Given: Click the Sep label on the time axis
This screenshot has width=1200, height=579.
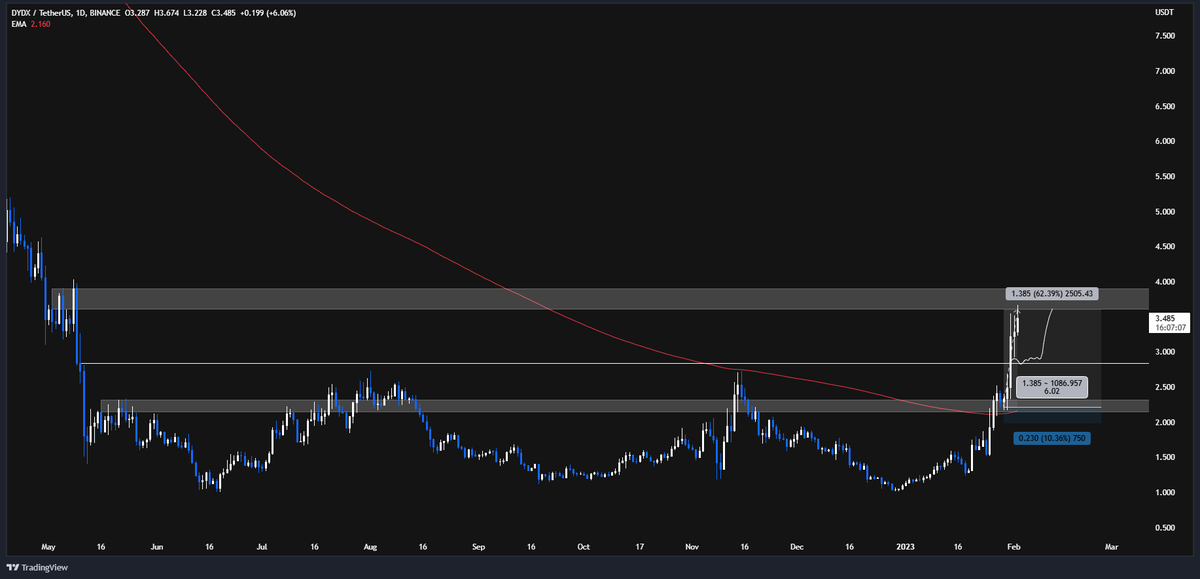Looking at the screenshot, I should click(x=478, y=548).
